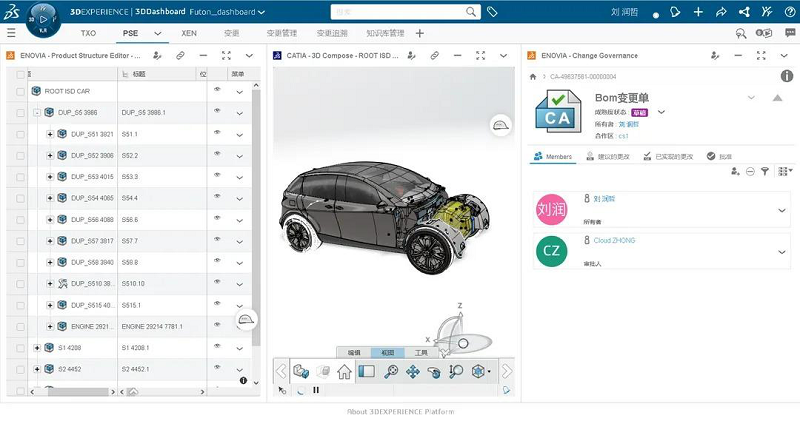The width and height of the screenshot is (800, 421).
Task: Toggle visibility eye for DUP_S5 3986 row
Action: pos(216,112)
